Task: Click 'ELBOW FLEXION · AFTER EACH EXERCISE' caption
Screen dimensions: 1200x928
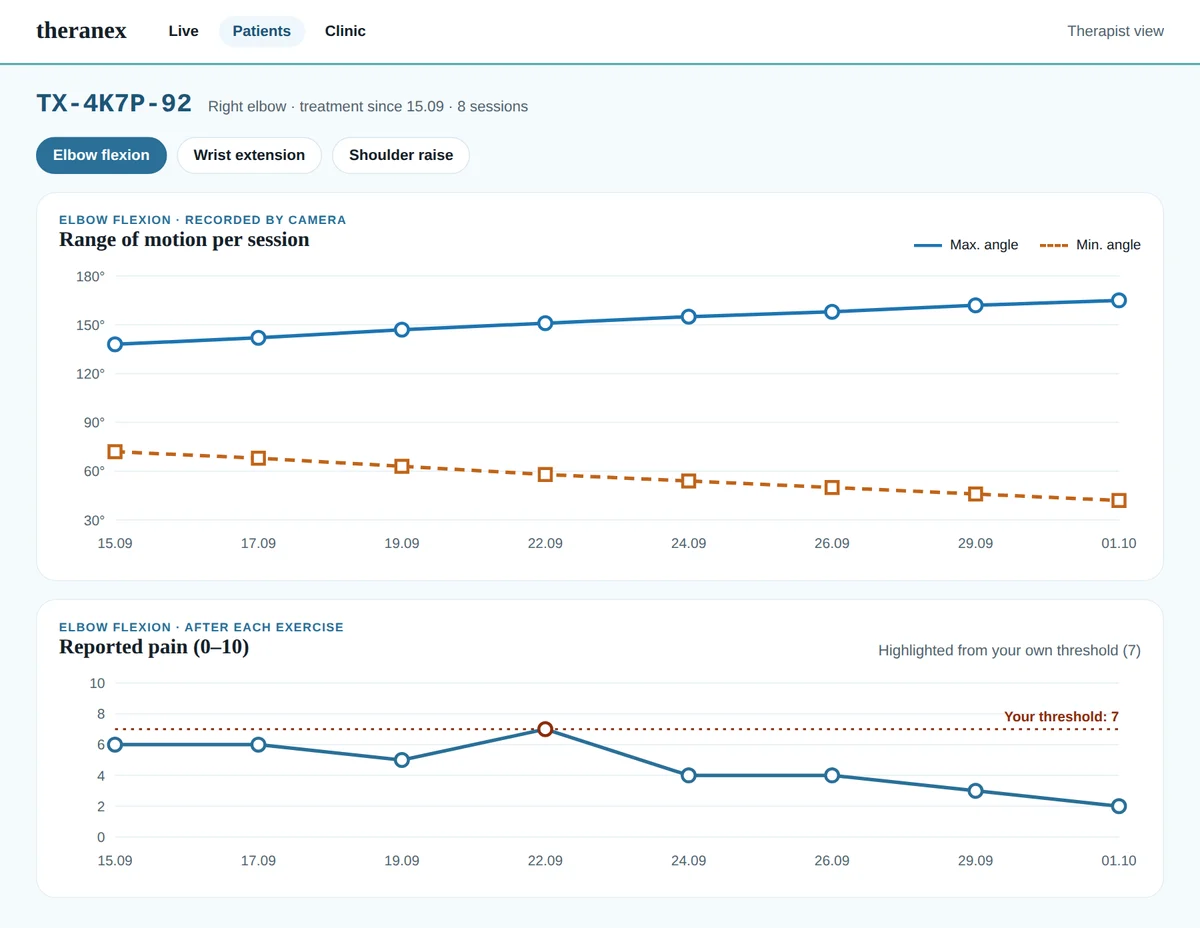Action: (x=201, y=628)
